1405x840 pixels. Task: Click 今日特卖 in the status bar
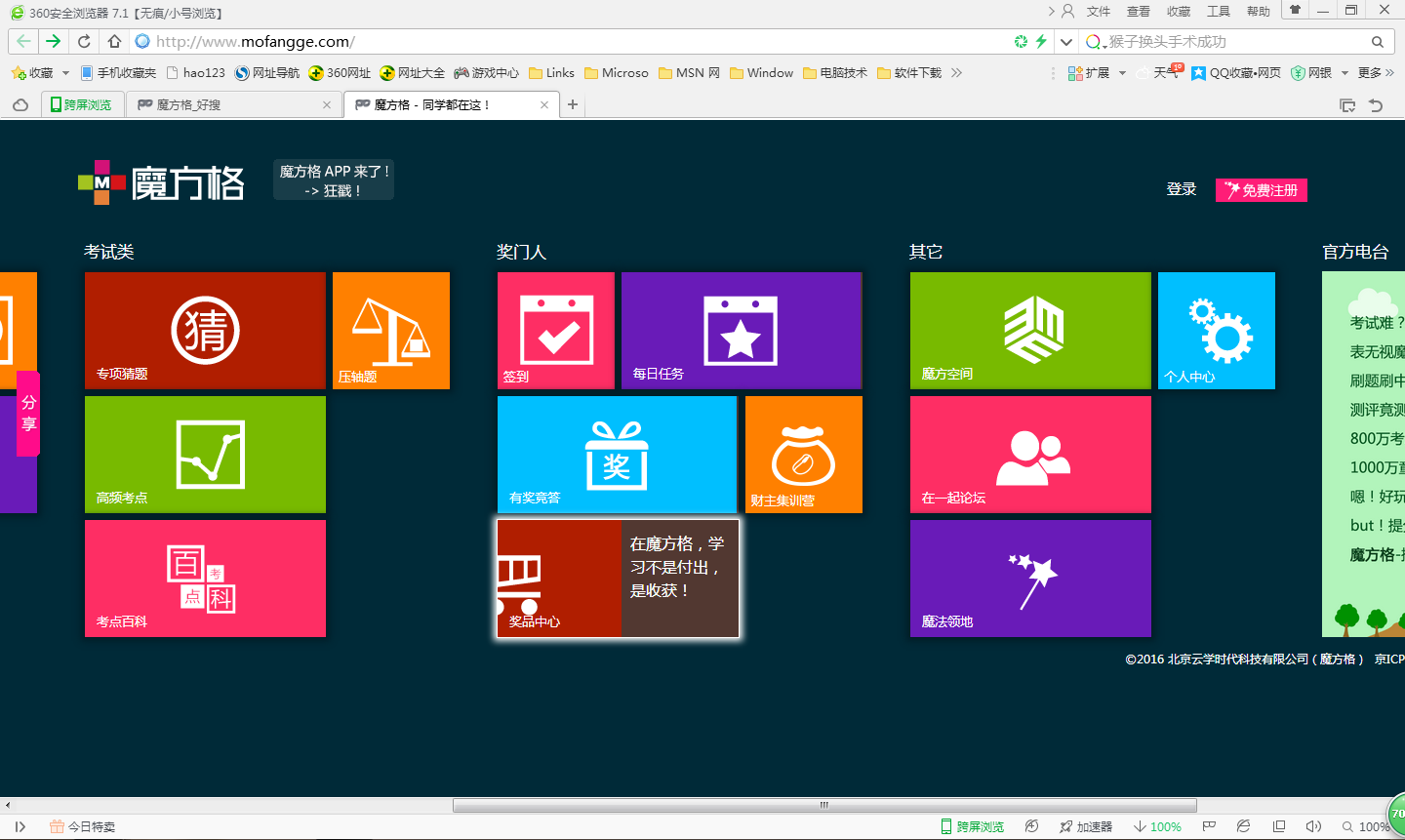[82, 826]
